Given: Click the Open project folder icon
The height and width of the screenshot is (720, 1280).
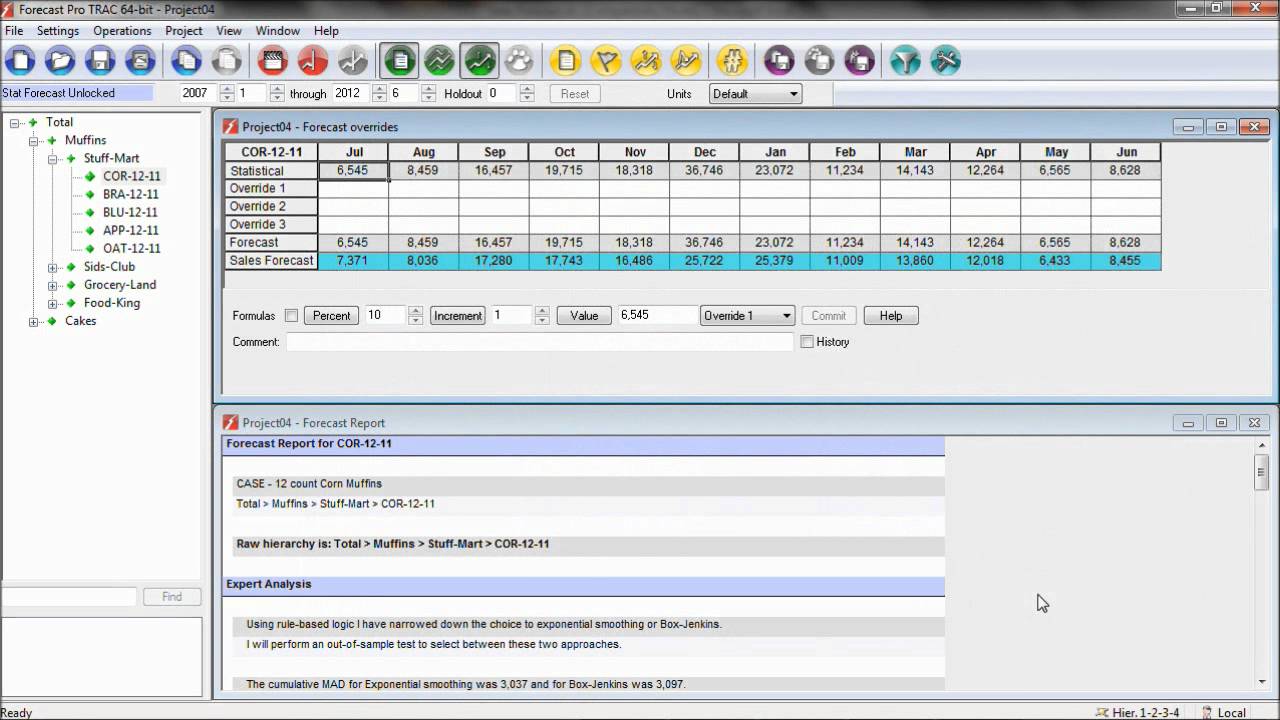Looking at the screenshot, I should tap(60, 61).
